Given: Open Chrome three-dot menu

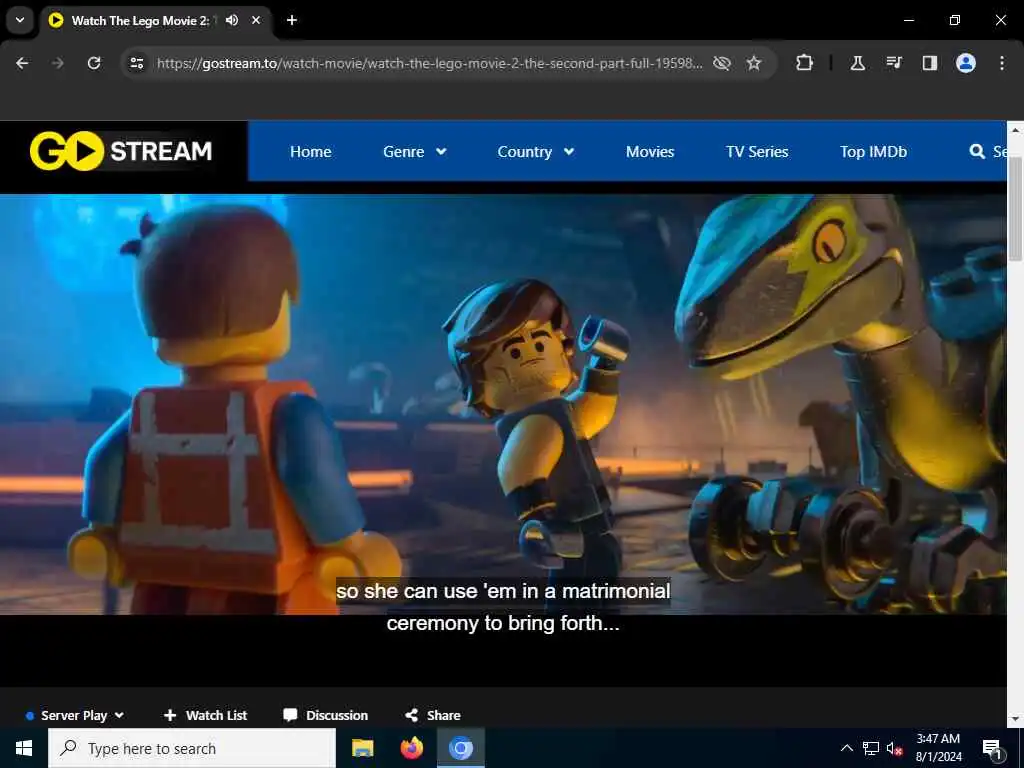Looking at the screenshot, I should (x=1002, y=63).
